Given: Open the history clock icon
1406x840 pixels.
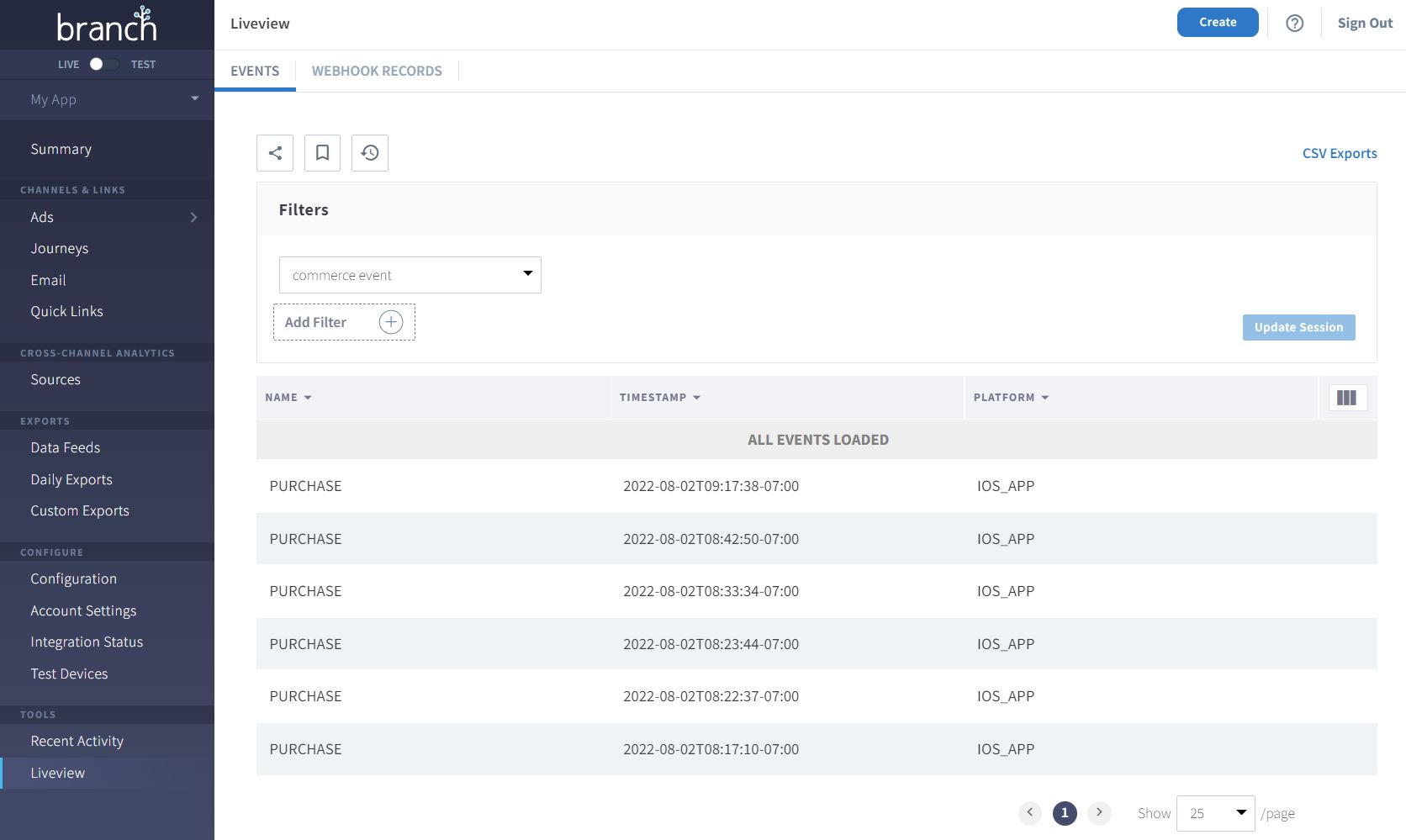Looking at the screenshot, I should pyautogui.click(x=370, y=153).
